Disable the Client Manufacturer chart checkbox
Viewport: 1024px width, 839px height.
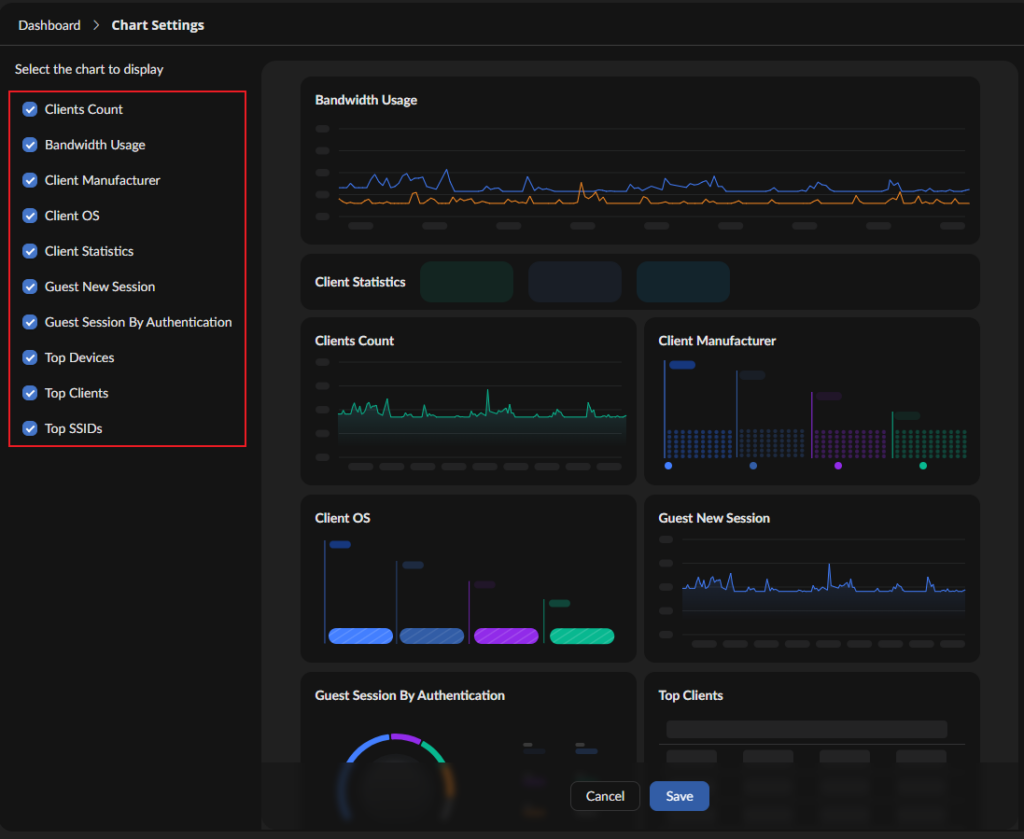pos(30,180)
